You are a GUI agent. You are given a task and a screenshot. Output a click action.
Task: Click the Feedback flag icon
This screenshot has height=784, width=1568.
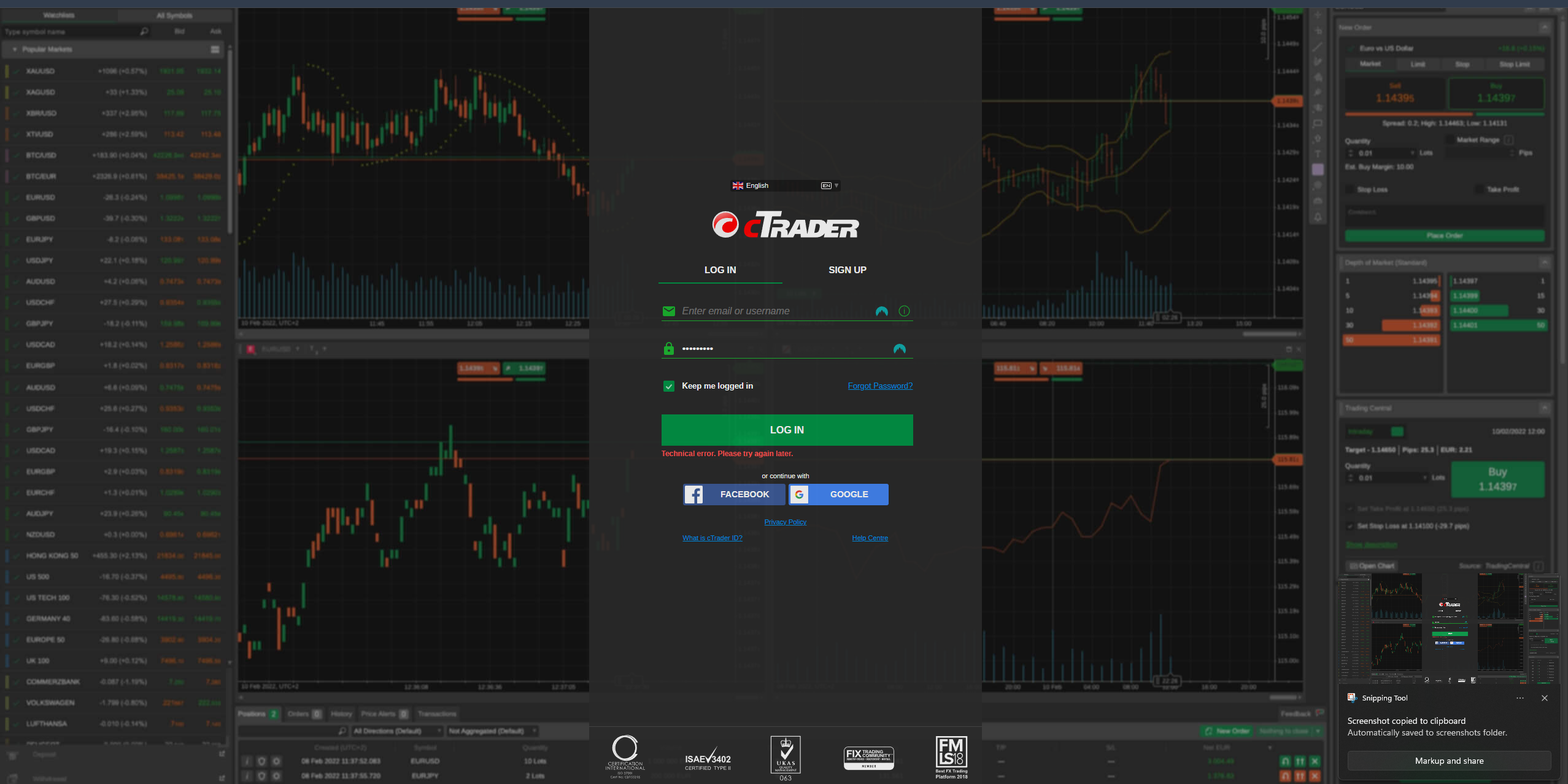[x=1319, y=713]
